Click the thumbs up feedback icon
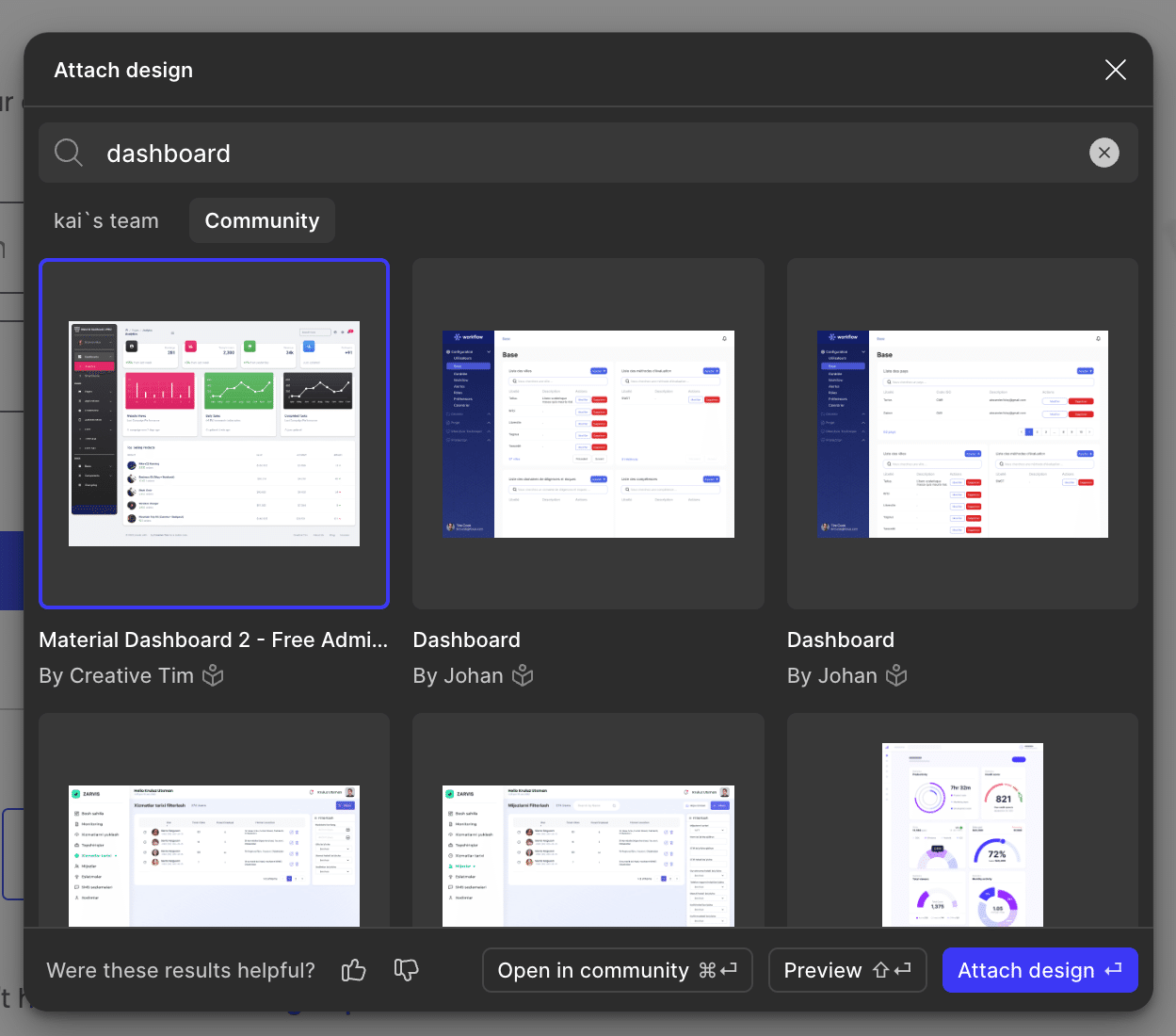Screen dimensions: 1176x1036 [x=354, y=970]
